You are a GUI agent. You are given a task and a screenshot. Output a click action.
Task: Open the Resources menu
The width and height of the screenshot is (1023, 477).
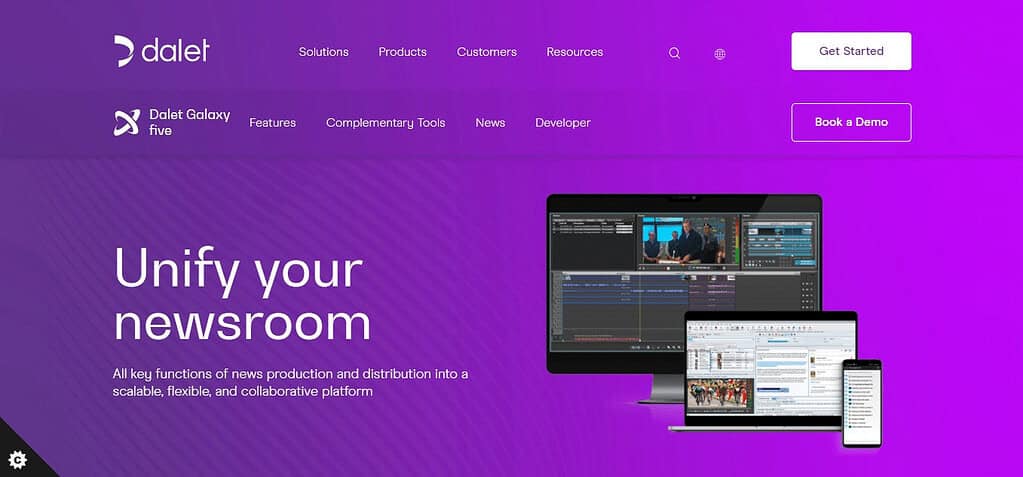tap(575, 52)
